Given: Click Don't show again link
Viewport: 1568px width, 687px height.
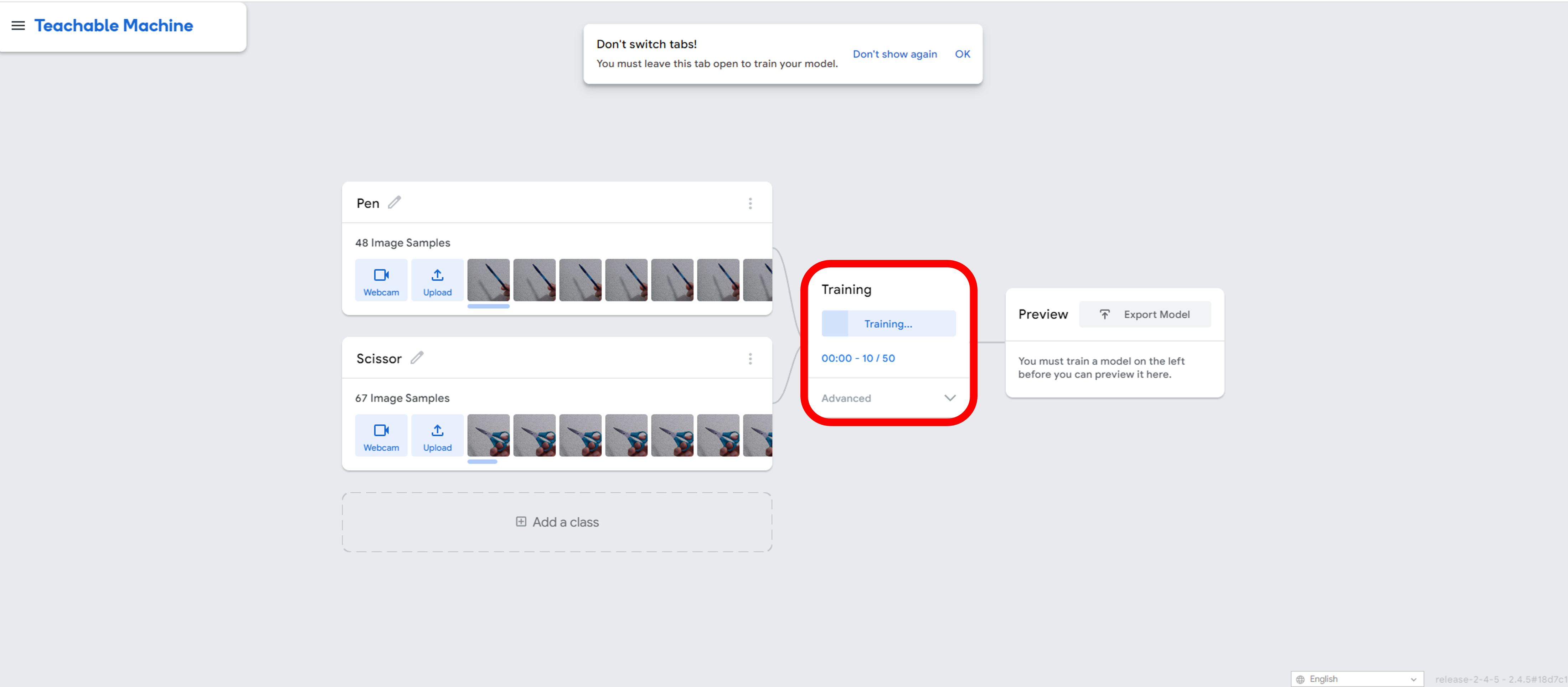Looking at the screenshot, I should coord(894,54).
